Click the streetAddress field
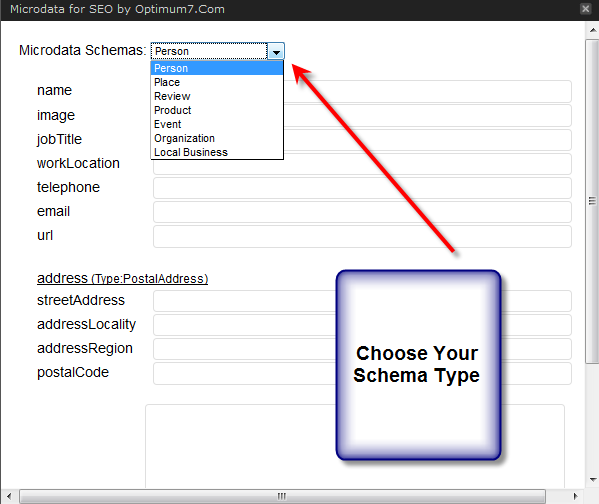Screen dimensions: 599x504 244,301
